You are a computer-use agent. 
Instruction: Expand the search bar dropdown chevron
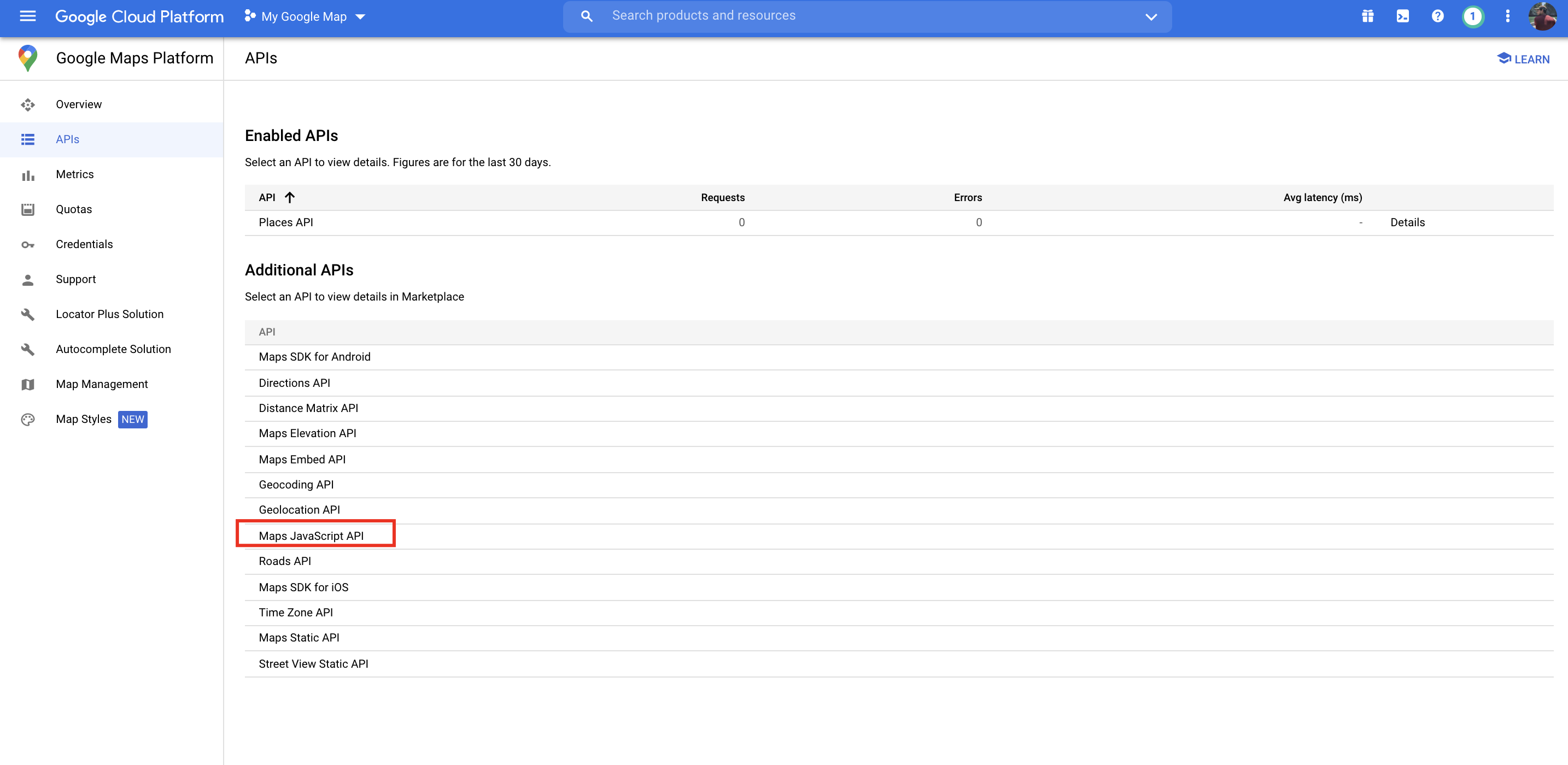point(1150,16)
